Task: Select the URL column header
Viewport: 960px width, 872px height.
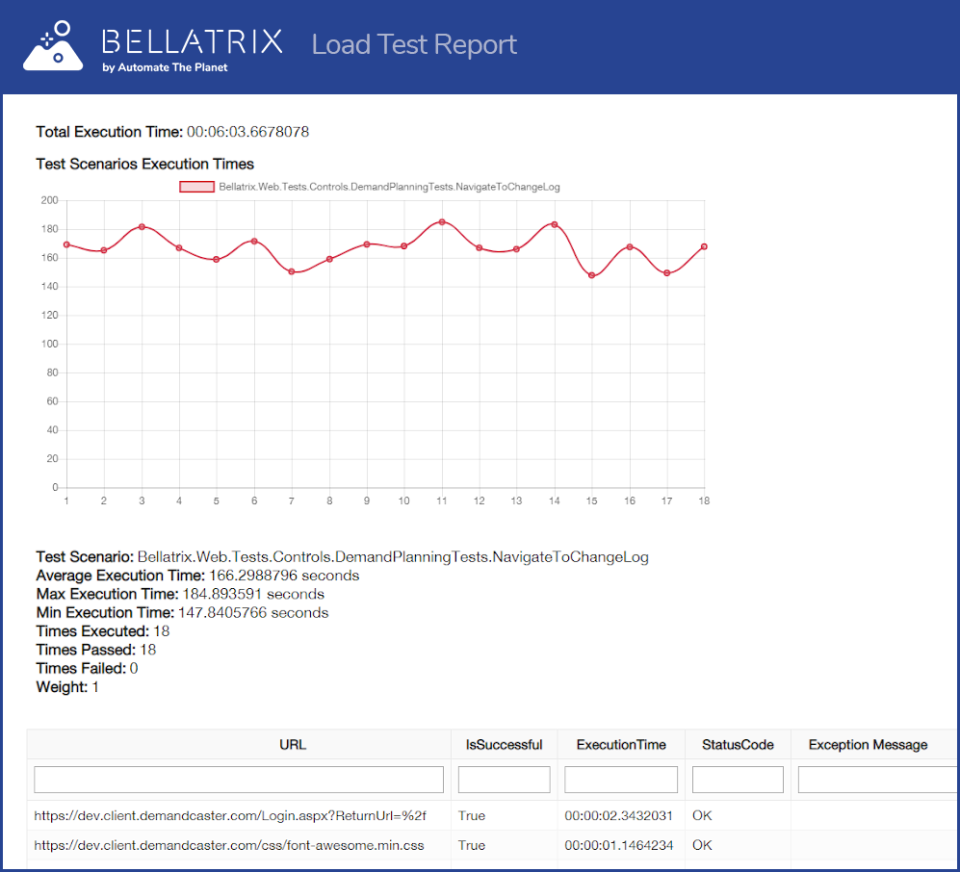Action: [x=292, y=744]
